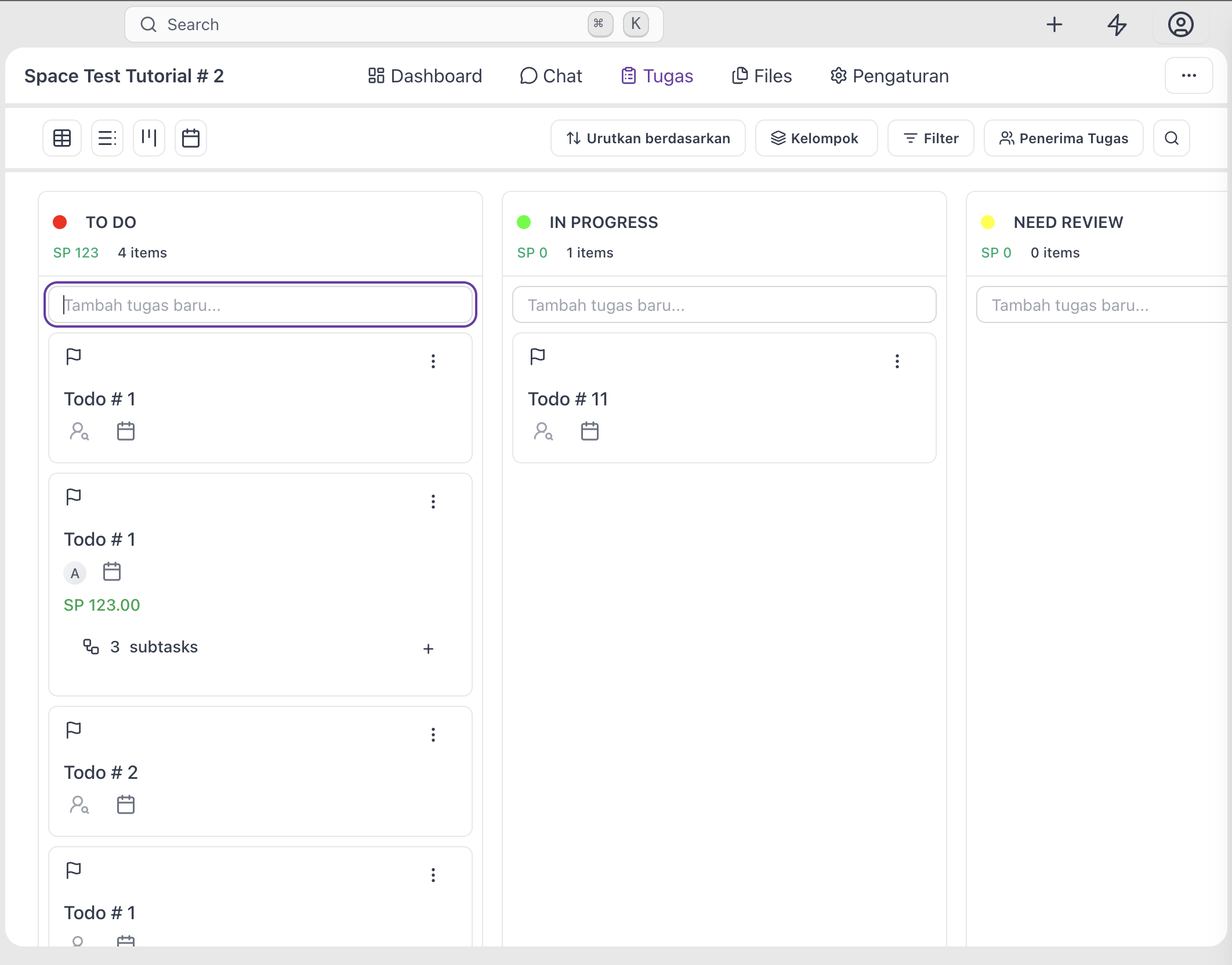Open first Todo # 1 task title
The width and height of the screenshot is (1232, 965).
tap(100, 399)
